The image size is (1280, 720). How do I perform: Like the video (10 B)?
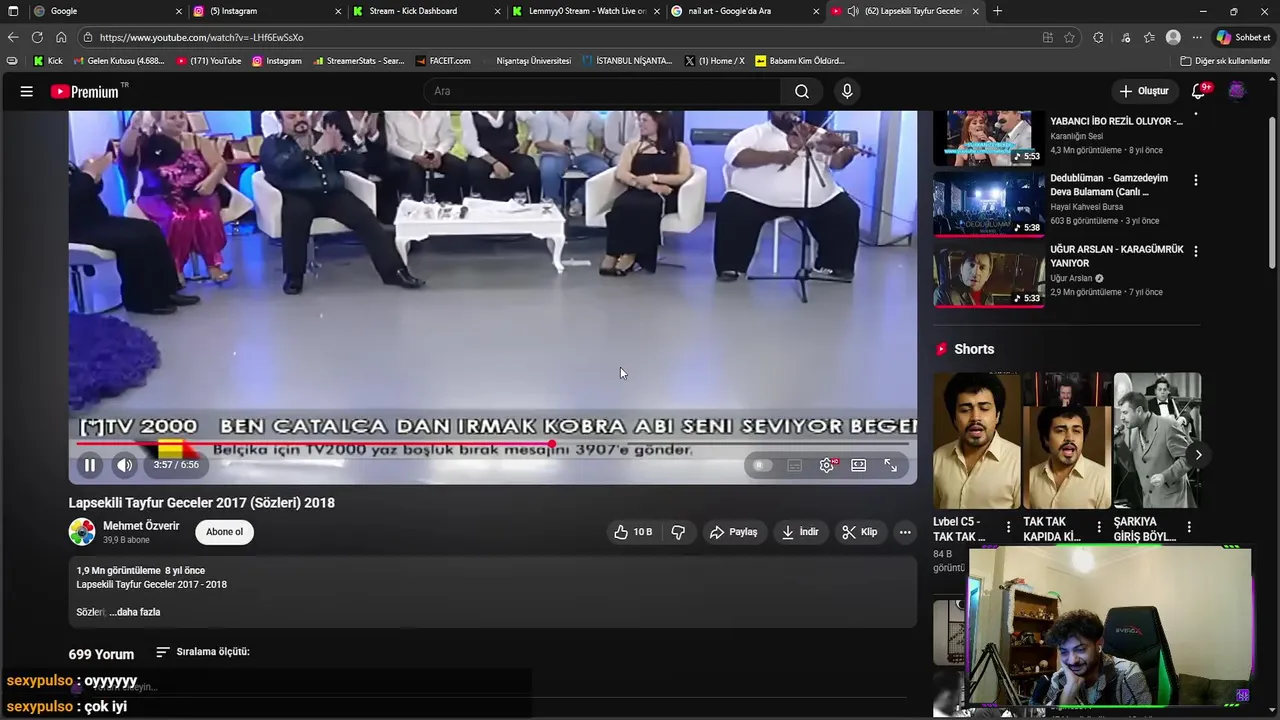pos(633,532)
